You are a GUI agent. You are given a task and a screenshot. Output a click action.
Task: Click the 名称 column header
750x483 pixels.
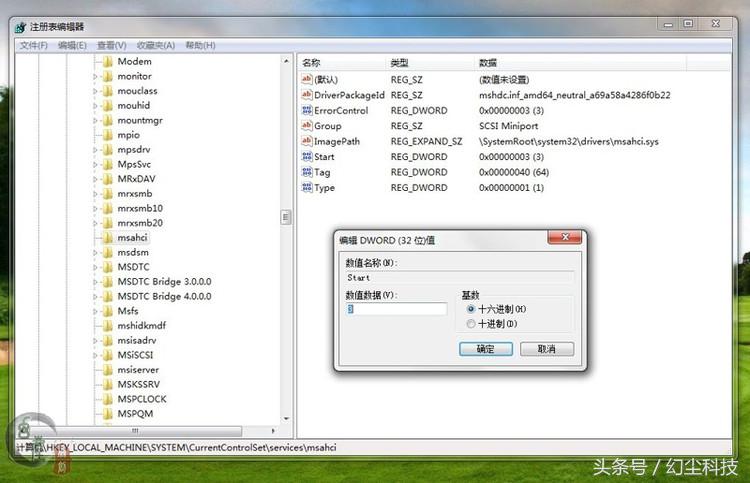coord(342,63)
